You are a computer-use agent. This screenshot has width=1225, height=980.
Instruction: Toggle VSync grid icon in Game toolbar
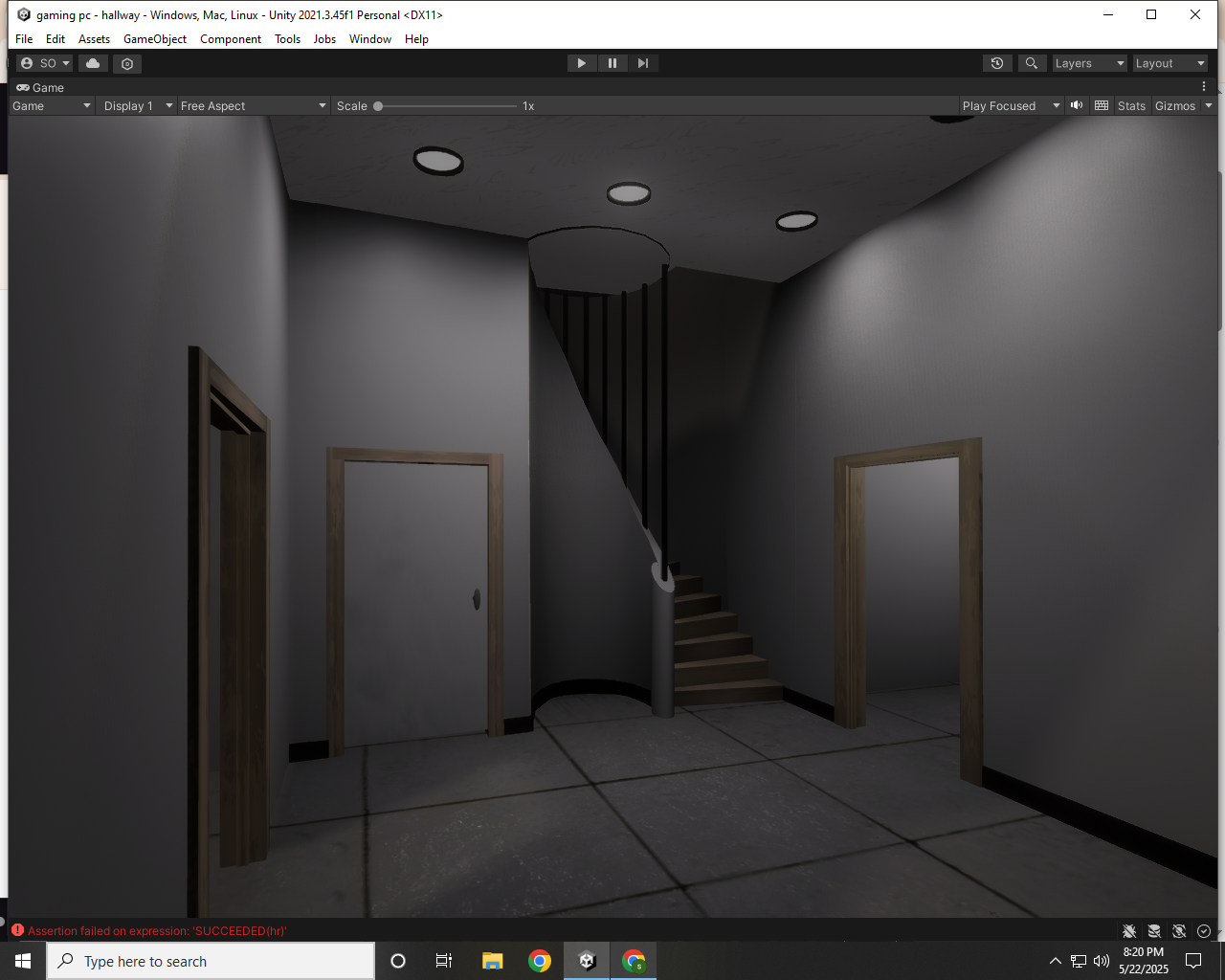(1102, 105)
